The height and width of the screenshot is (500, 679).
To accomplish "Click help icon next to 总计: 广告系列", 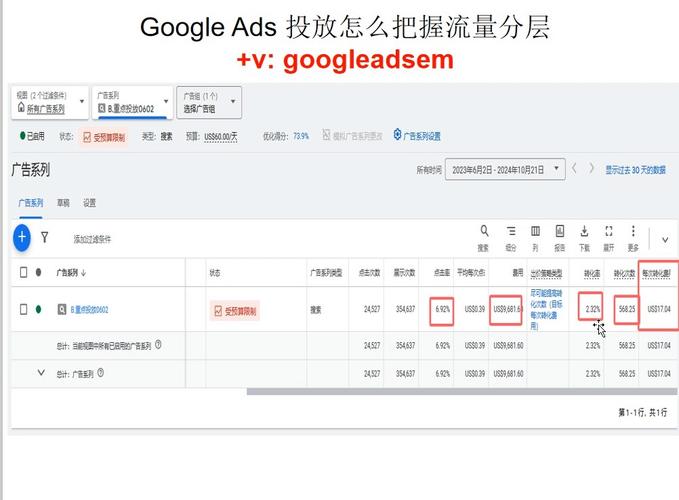I will (100, 373).
